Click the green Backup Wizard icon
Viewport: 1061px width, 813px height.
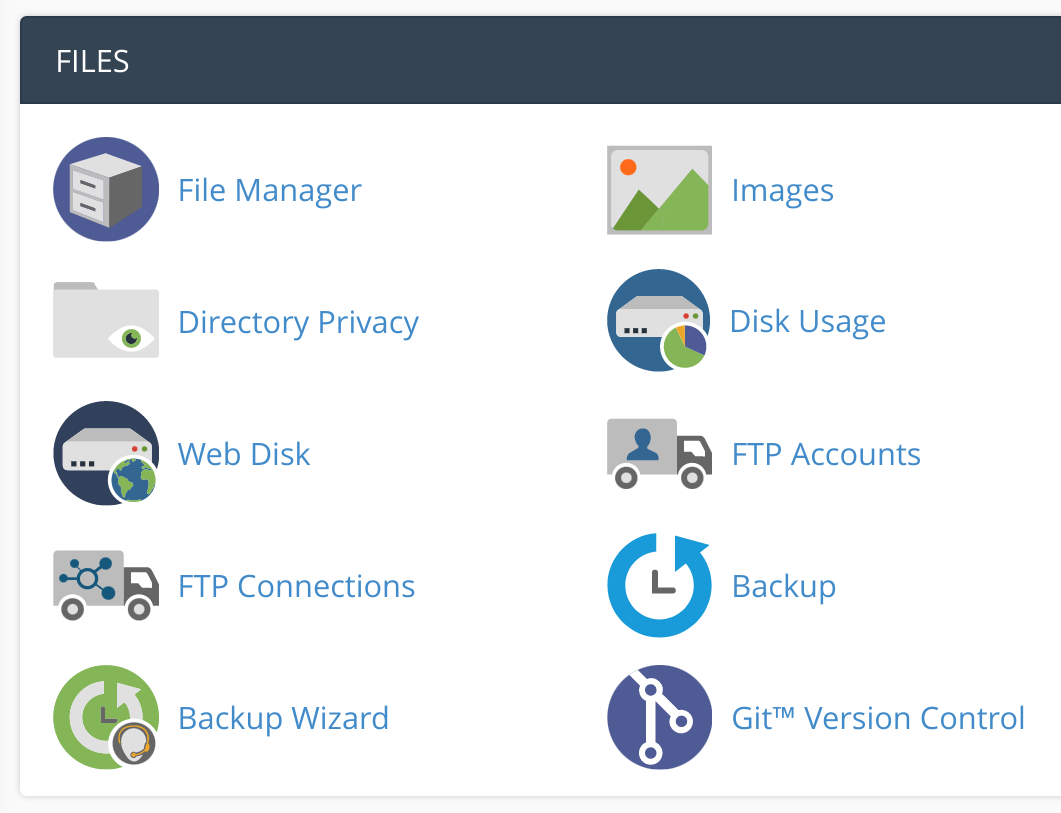coord(105,717)
